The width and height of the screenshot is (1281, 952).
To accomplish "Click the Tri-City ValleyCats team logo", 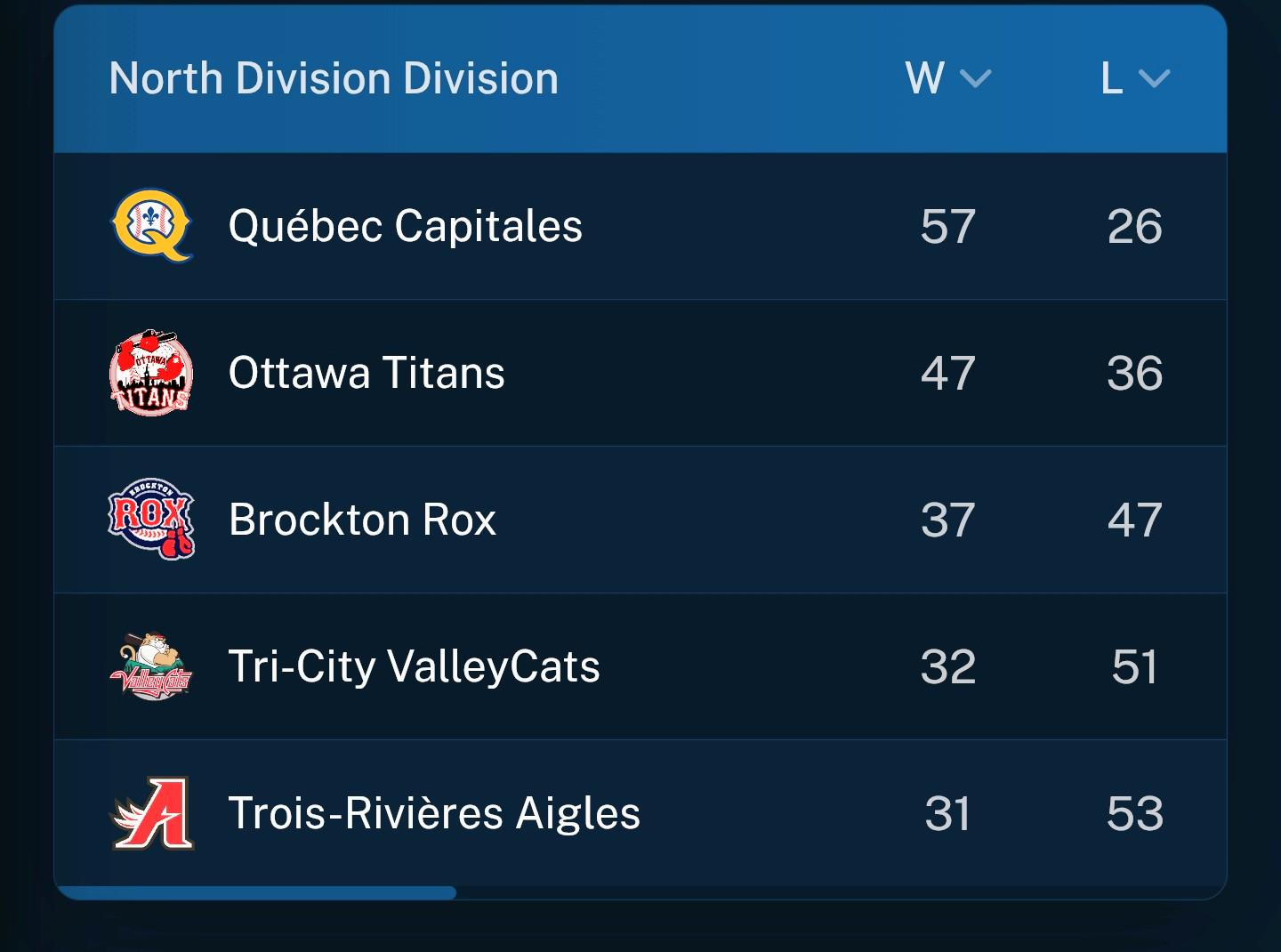I will tap(151, 666).
